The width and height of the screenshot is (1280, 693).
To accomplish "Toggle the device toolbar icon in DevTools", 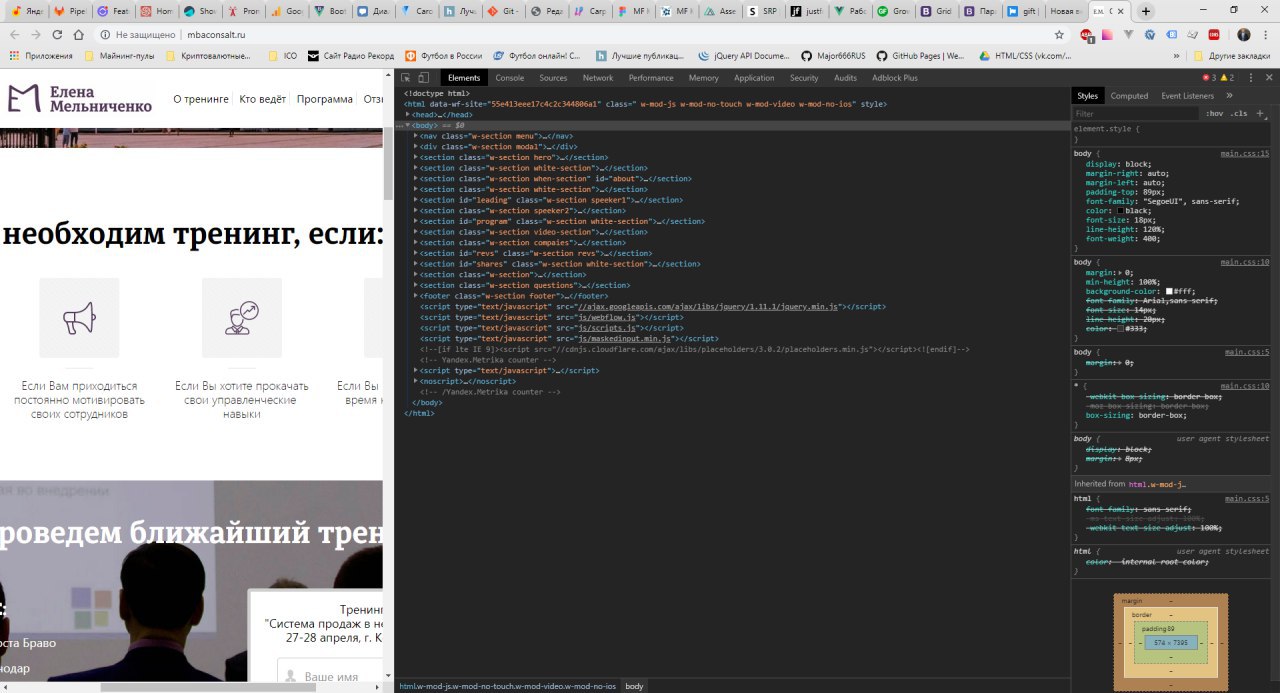I will 423,78.
